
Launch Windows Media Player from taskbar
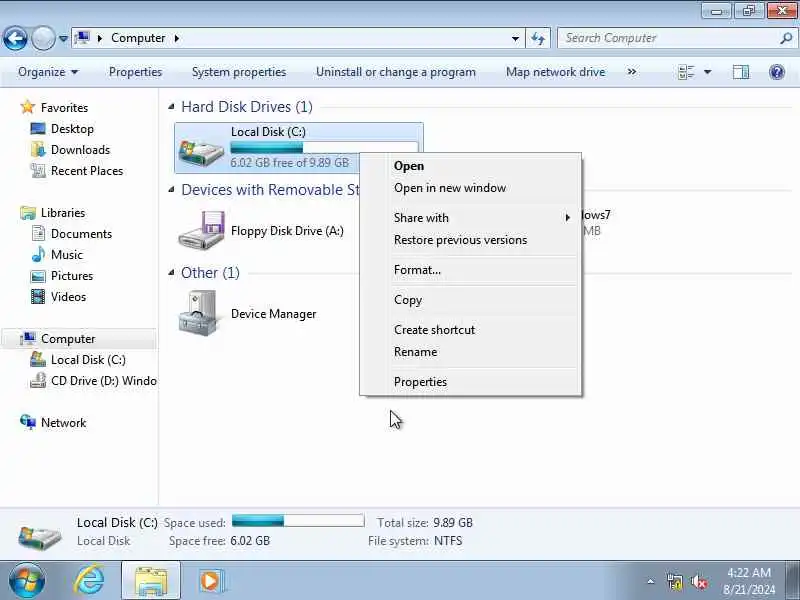210,581
